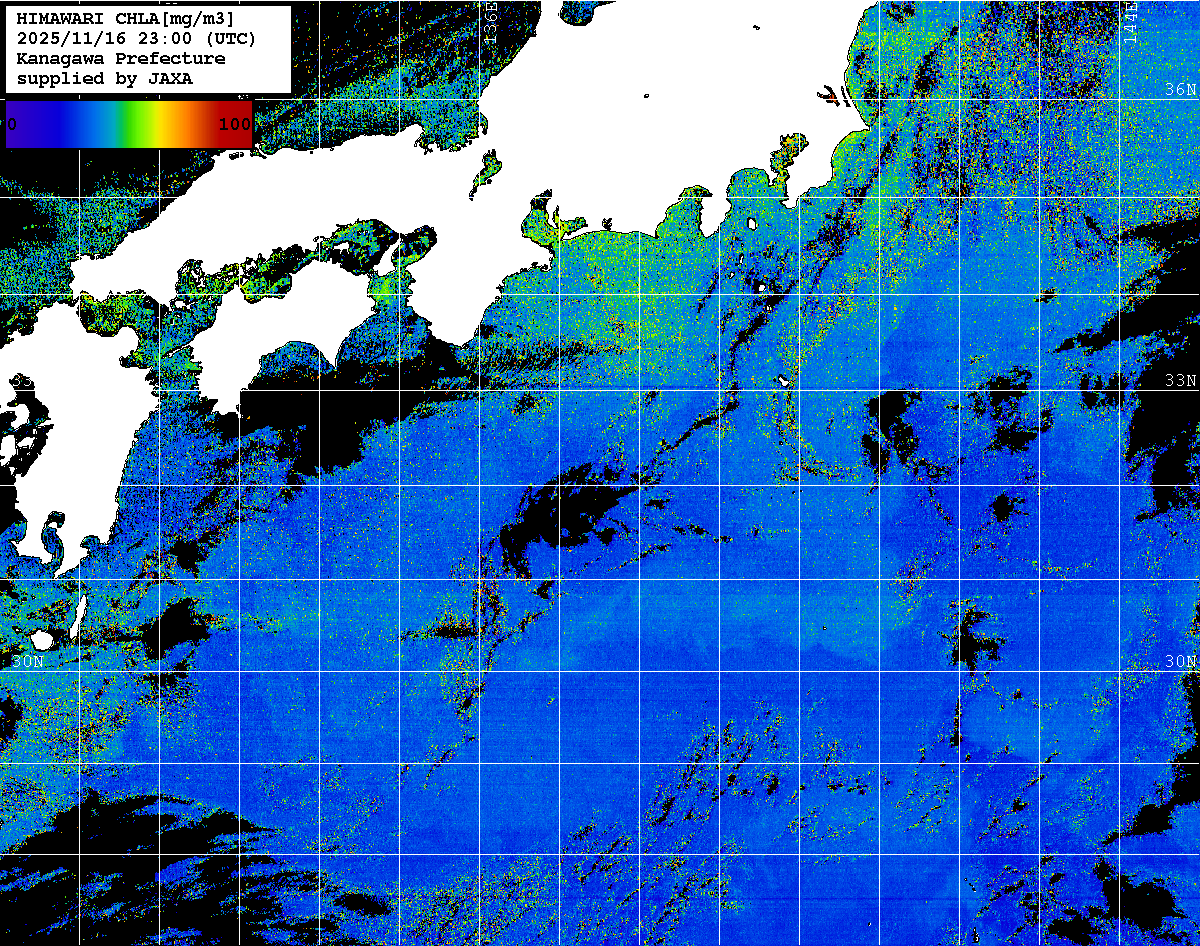Click the '0' minimum value on color bar
Screen dimensions: 1200x946
pos(12,124)
